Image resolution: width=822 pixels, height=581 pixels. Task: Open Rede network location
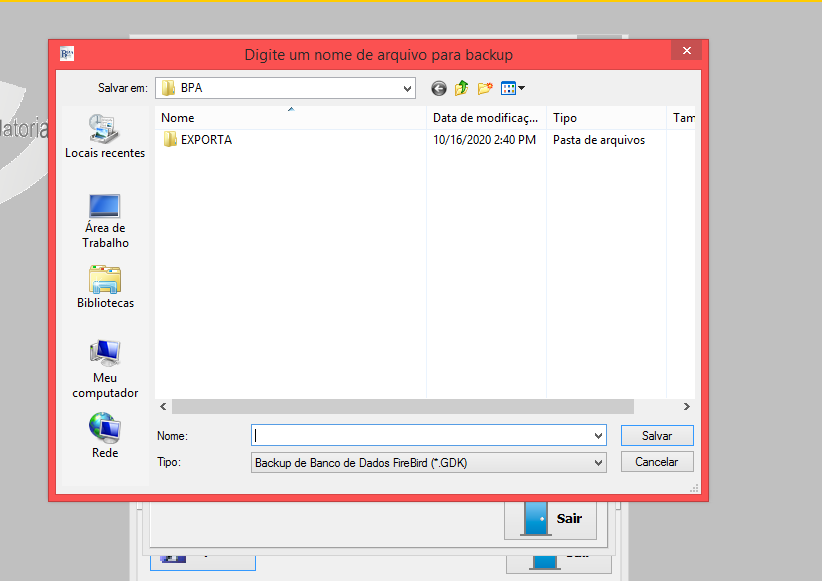point(105,436)
